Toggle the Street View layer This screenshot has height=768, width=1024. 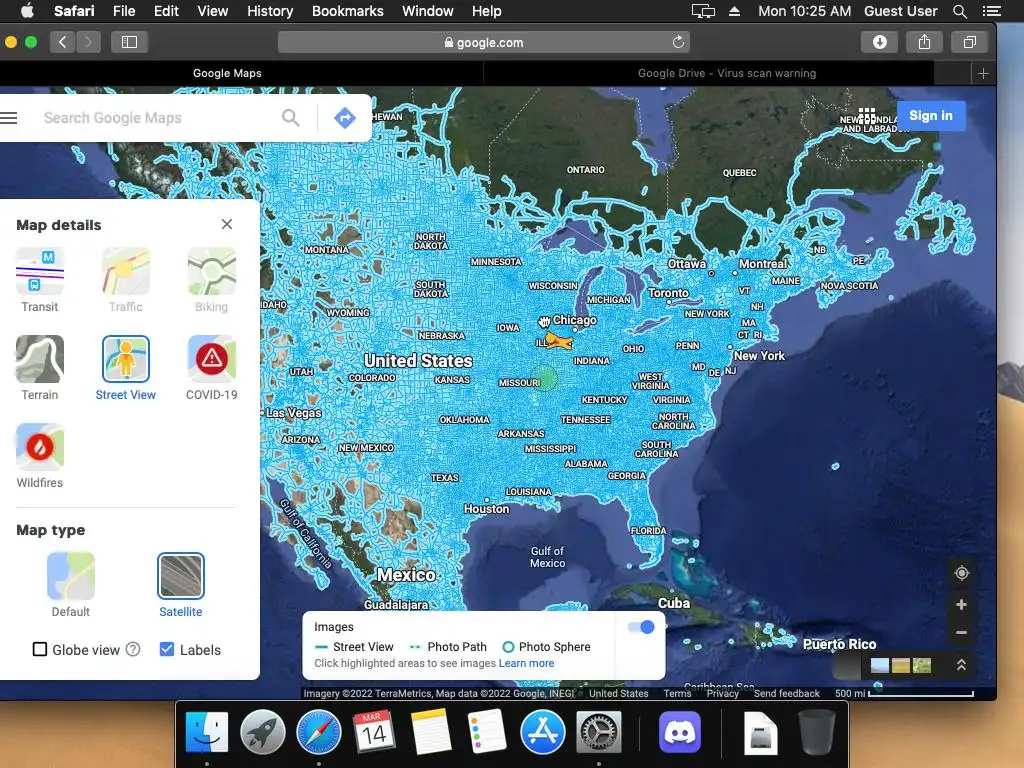click(125, 368)
